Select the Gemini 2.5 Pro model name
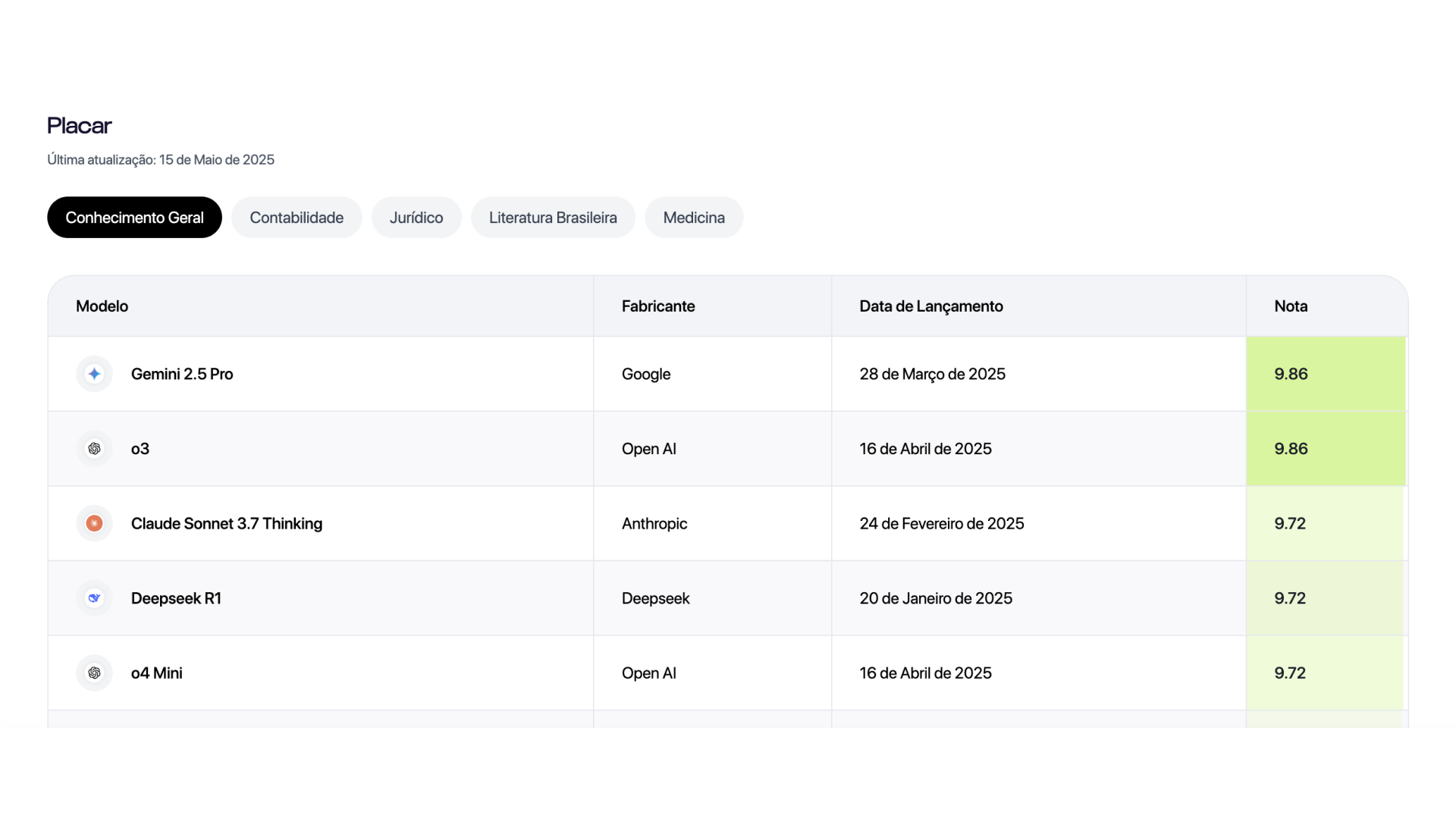The image size is (1456, 819). point(182,374)
